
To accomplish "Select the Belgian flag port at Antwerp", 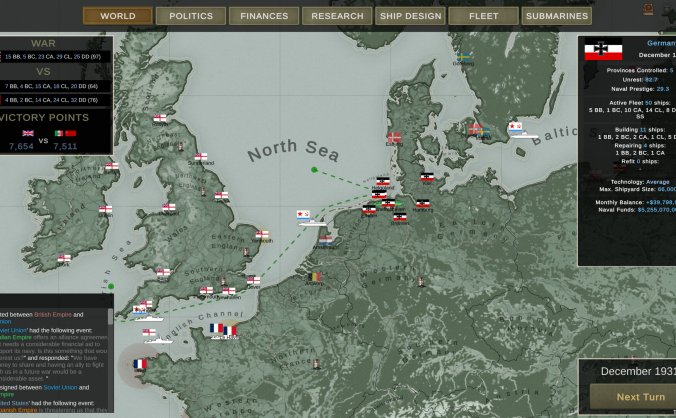I will (317, 277).
